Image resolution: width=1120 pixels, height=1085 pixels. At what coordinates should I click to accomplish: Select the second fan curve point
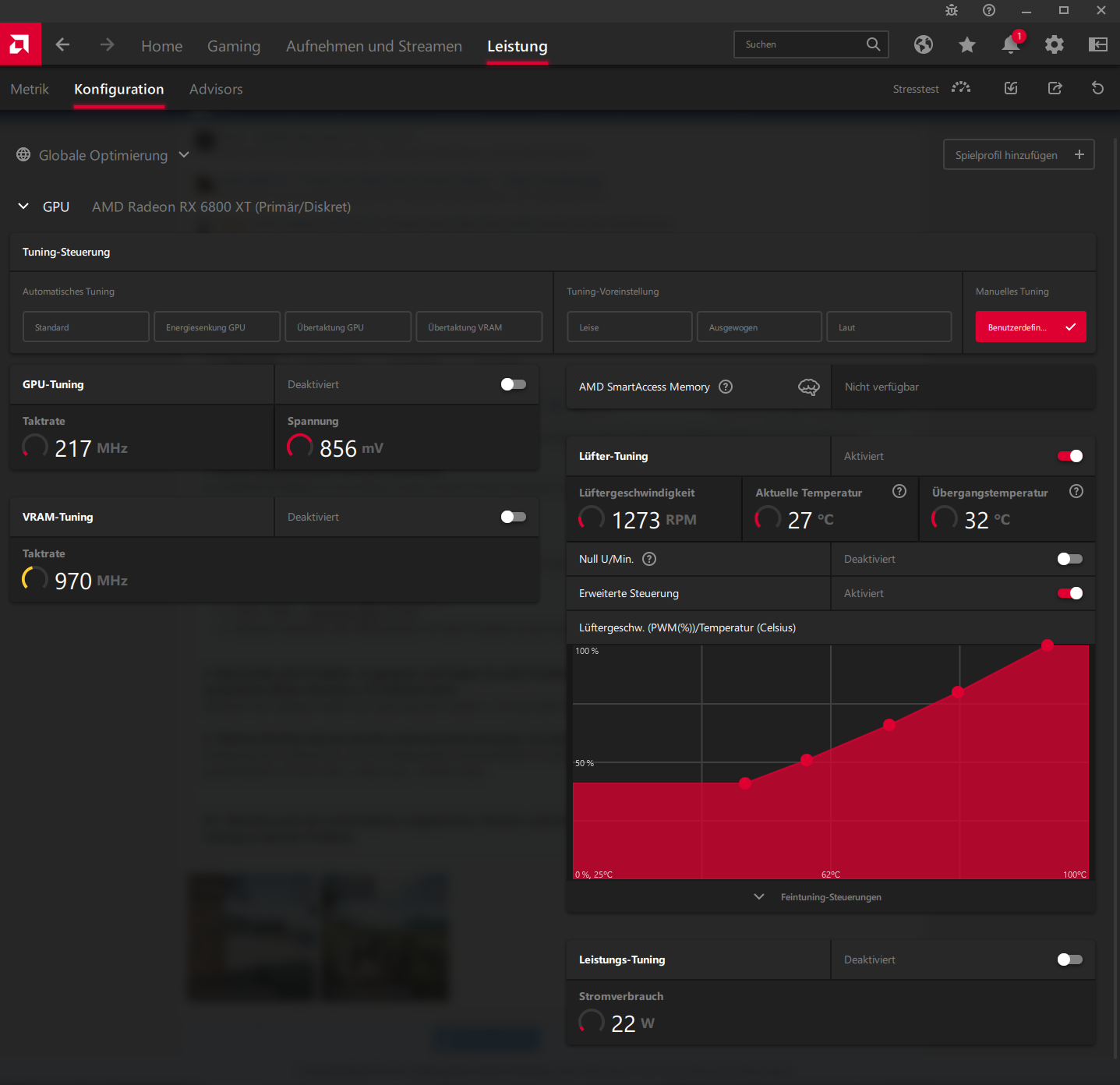click(x=807, y=759)
